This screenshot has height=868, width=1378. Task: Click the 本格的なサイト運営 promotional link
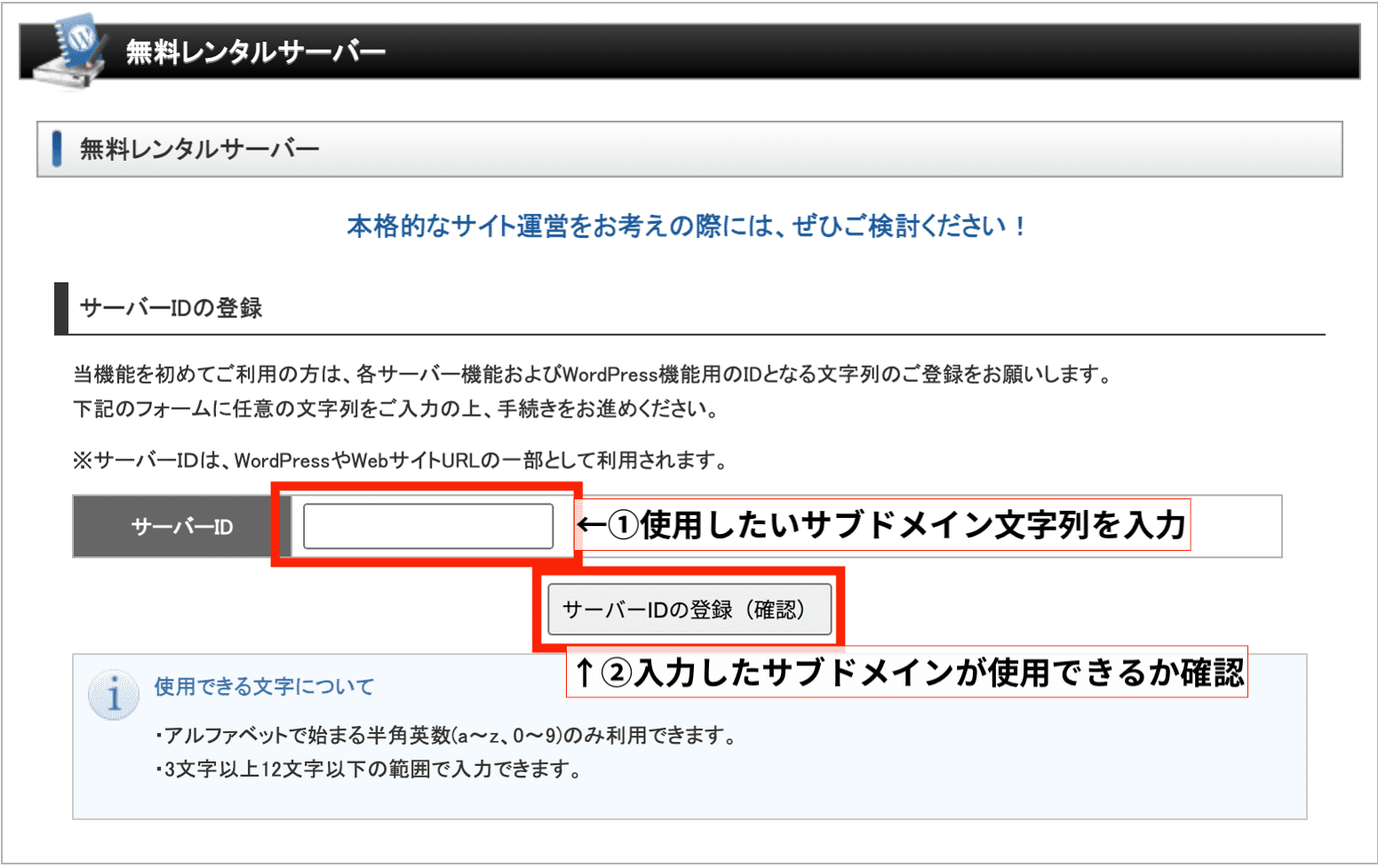(x=687, y=226)
